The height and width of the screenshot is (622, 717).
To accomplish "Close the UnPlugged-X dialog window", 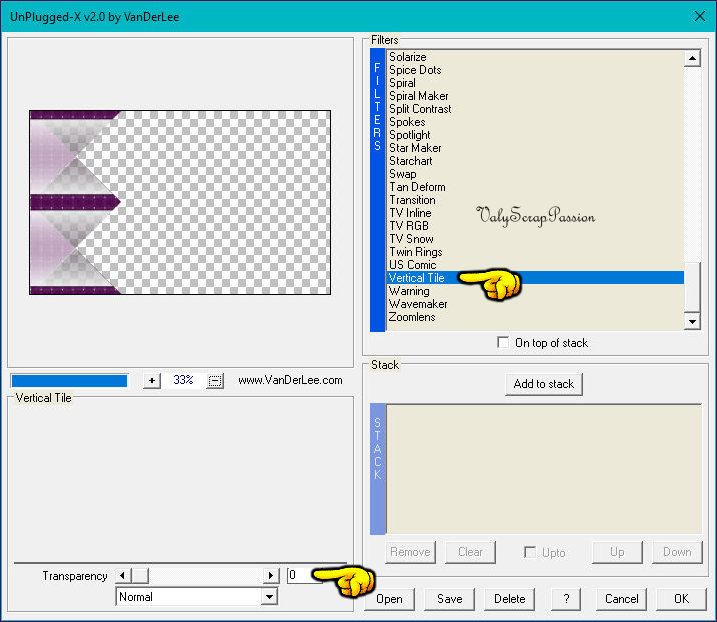I will tap(699, 15).
